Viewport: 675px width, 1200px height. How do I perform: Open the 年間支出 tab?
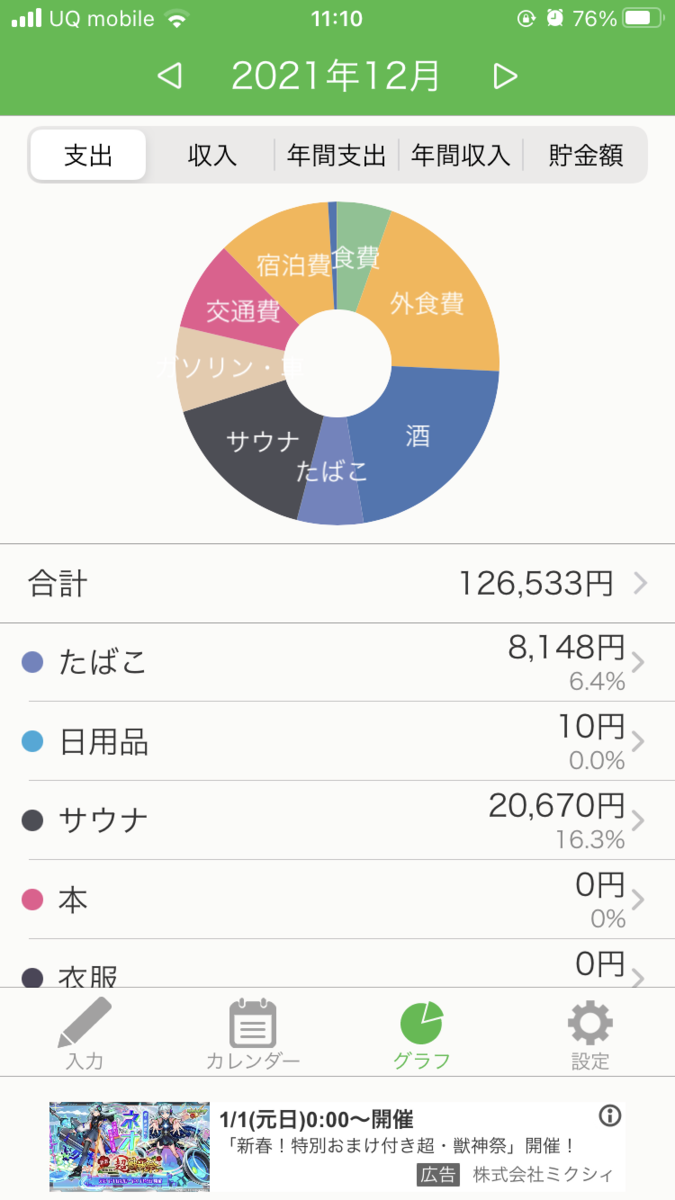point(337,156)
